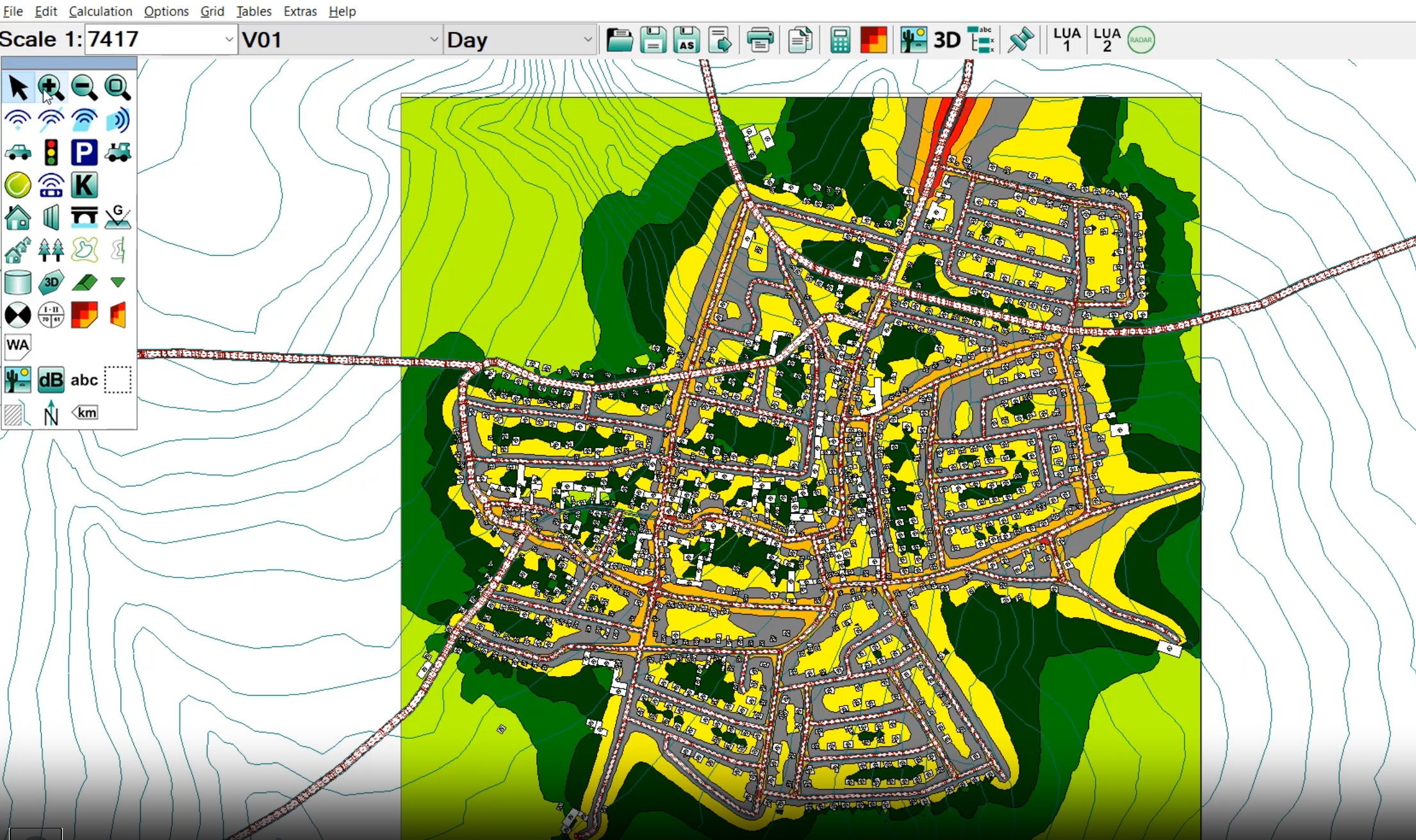Click the zoom in magnifier tool
This screenshot has height=840, width=1416.
[51, 88]
